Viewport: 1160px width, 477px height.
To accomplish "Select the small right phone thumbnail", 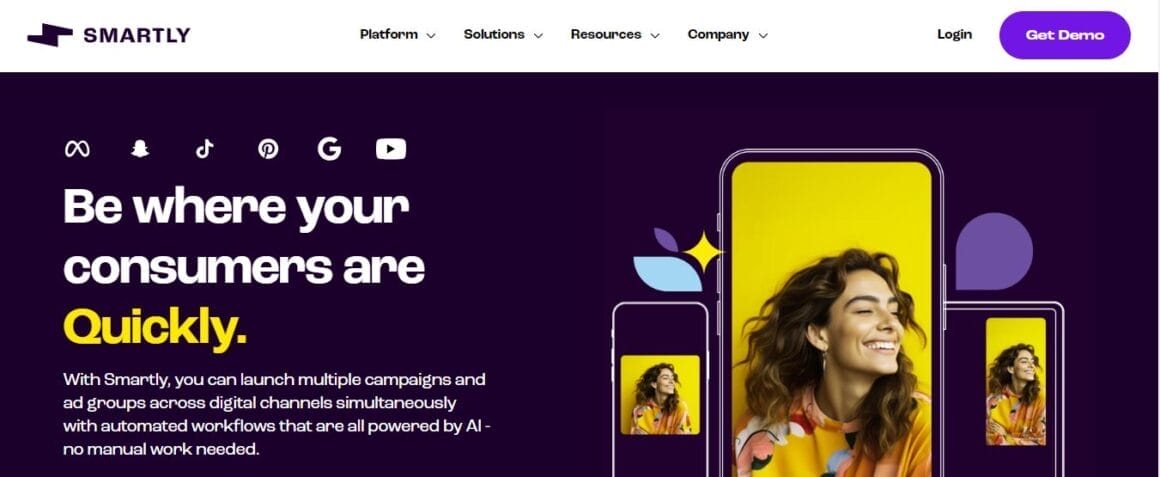I will [1016, 382].
